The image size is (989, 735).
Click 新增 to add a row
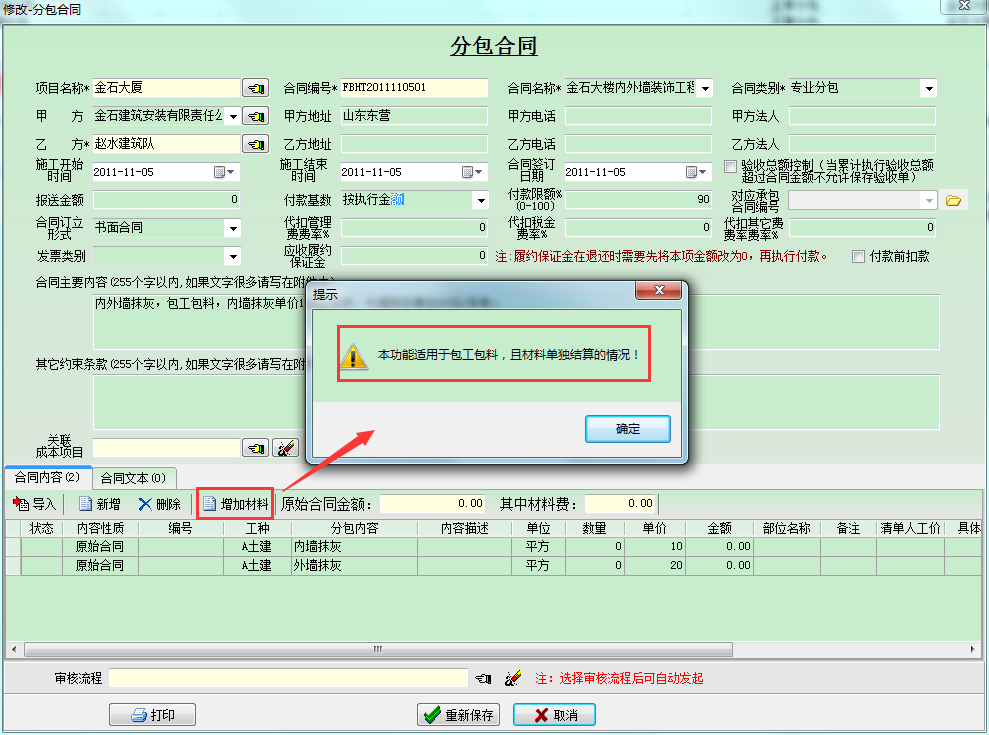(100, 504)
